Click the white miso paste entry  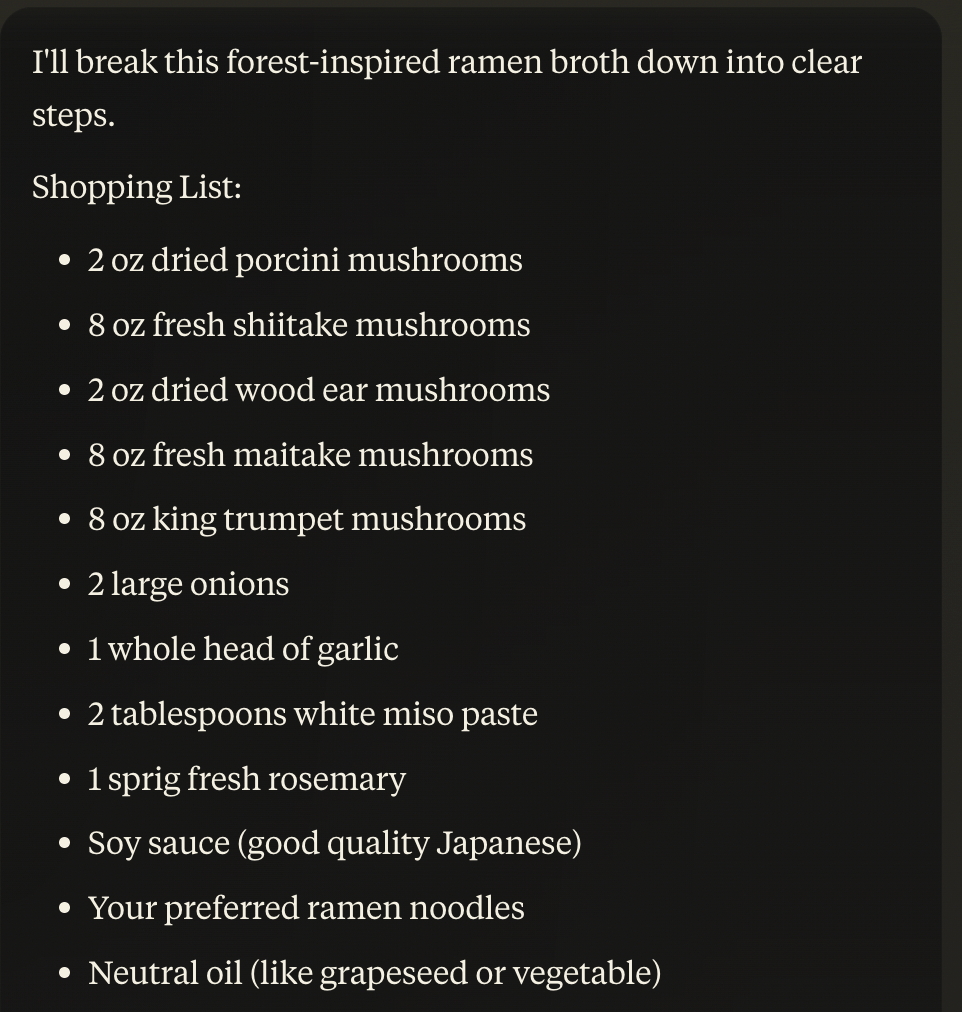click(x=312, y=714)
